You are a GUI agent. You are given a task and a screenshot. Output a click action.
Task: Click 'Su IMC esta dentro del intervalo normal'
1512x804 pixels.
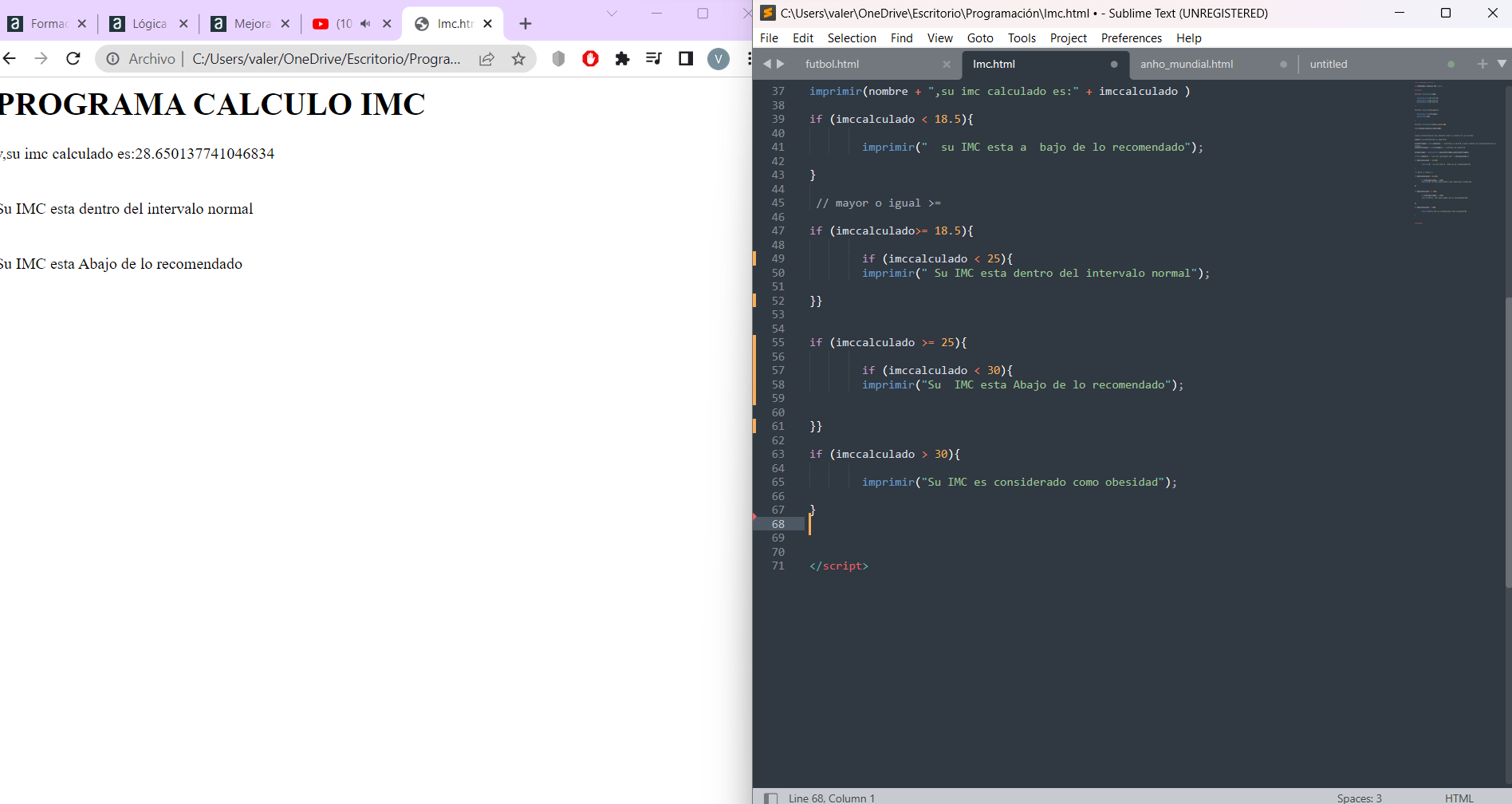coord(126,208)
